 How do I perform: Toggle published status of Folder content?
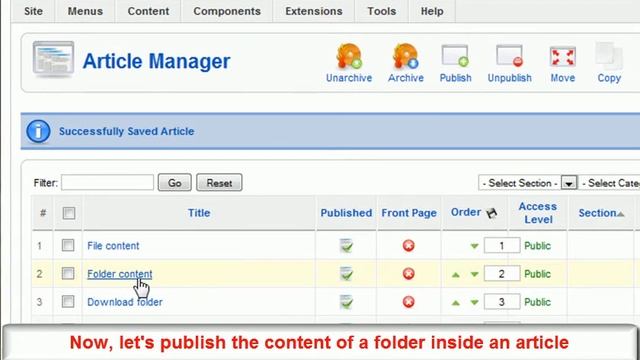tap(346, 273)
